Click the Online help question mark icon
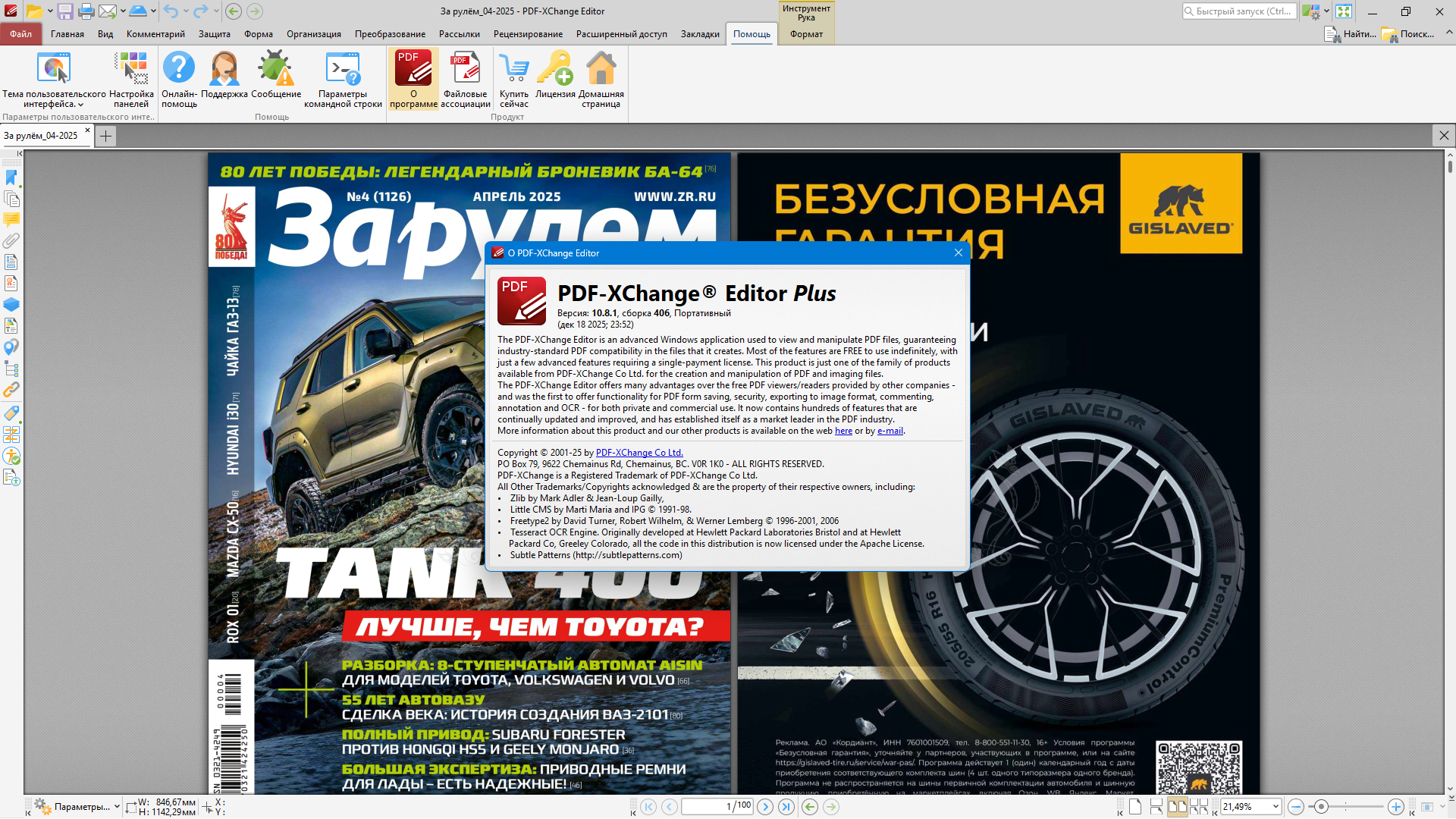Viewport: 1456px width, 819px height. 179,70
